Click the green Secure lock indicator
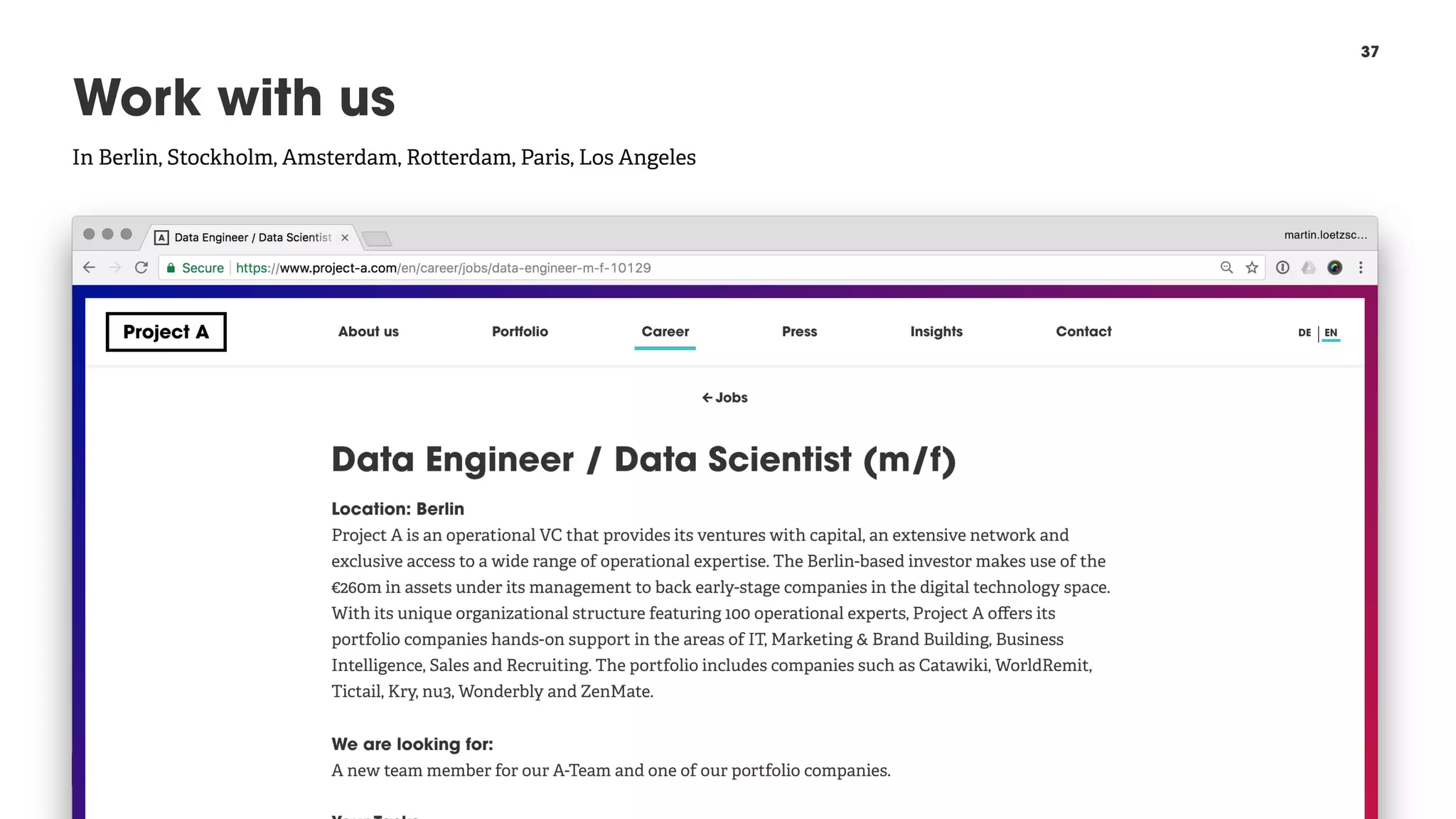The image size is (1456, 819). tap(195, 268)
